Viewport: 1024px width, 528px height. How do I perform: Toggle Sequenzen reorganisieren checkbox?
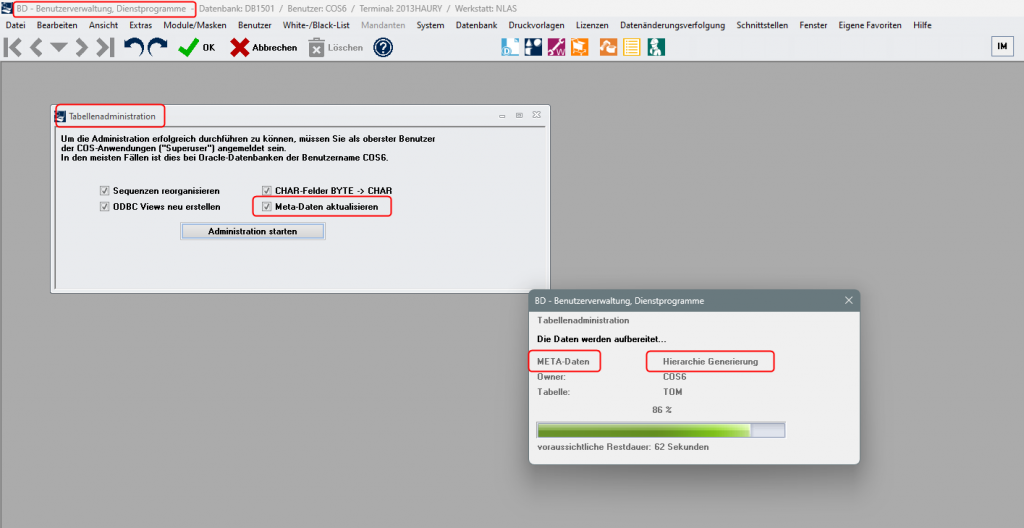(104, 190)
